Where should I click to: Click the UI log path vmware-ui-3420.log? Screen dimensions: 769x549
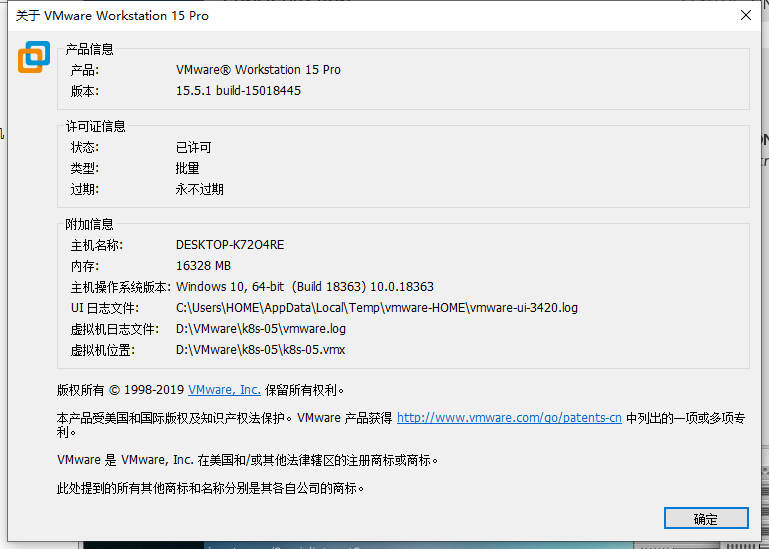[377, 308]
